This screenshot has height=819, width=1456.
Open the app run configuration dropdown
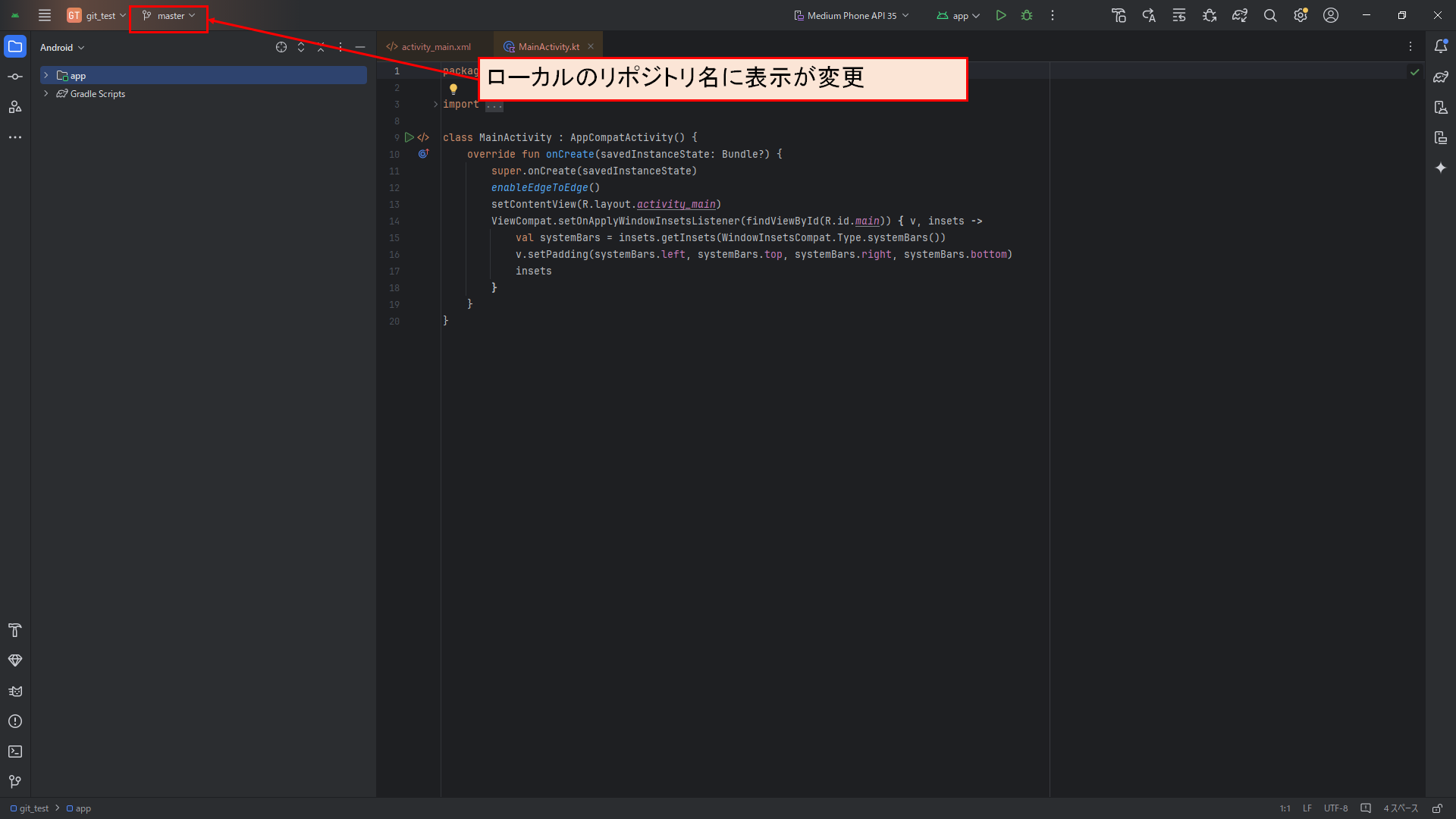click(x=959, y=15)
